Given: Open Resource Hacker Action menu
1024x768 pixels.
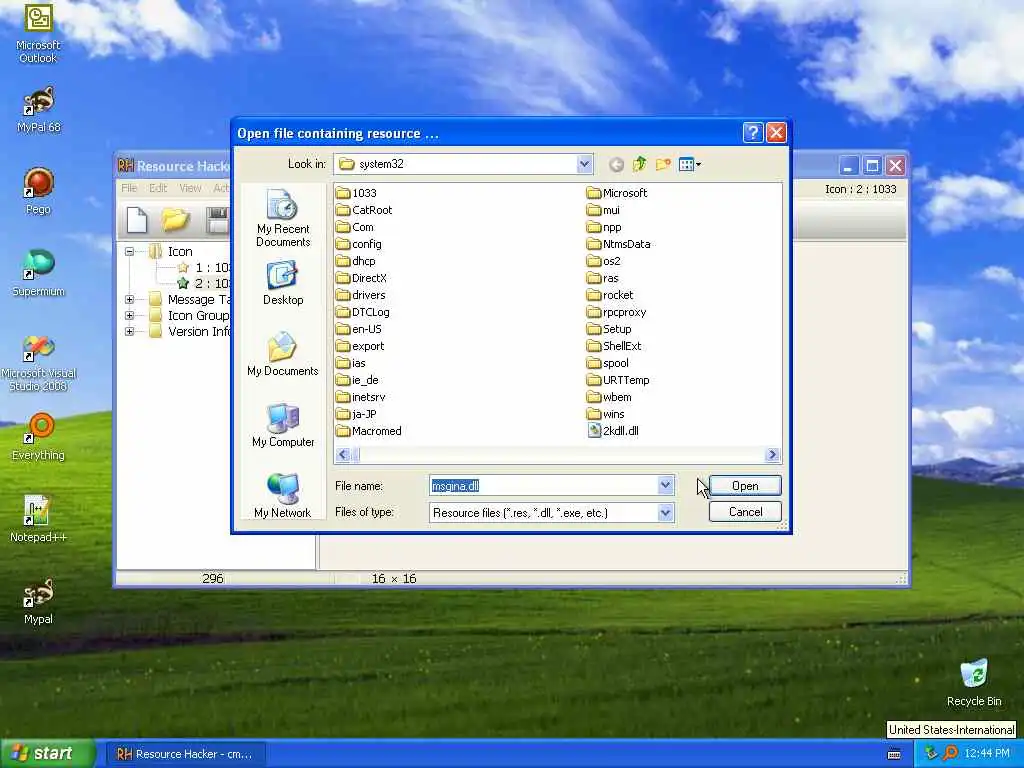Looking at the screenshot, I should pos(221,188).
